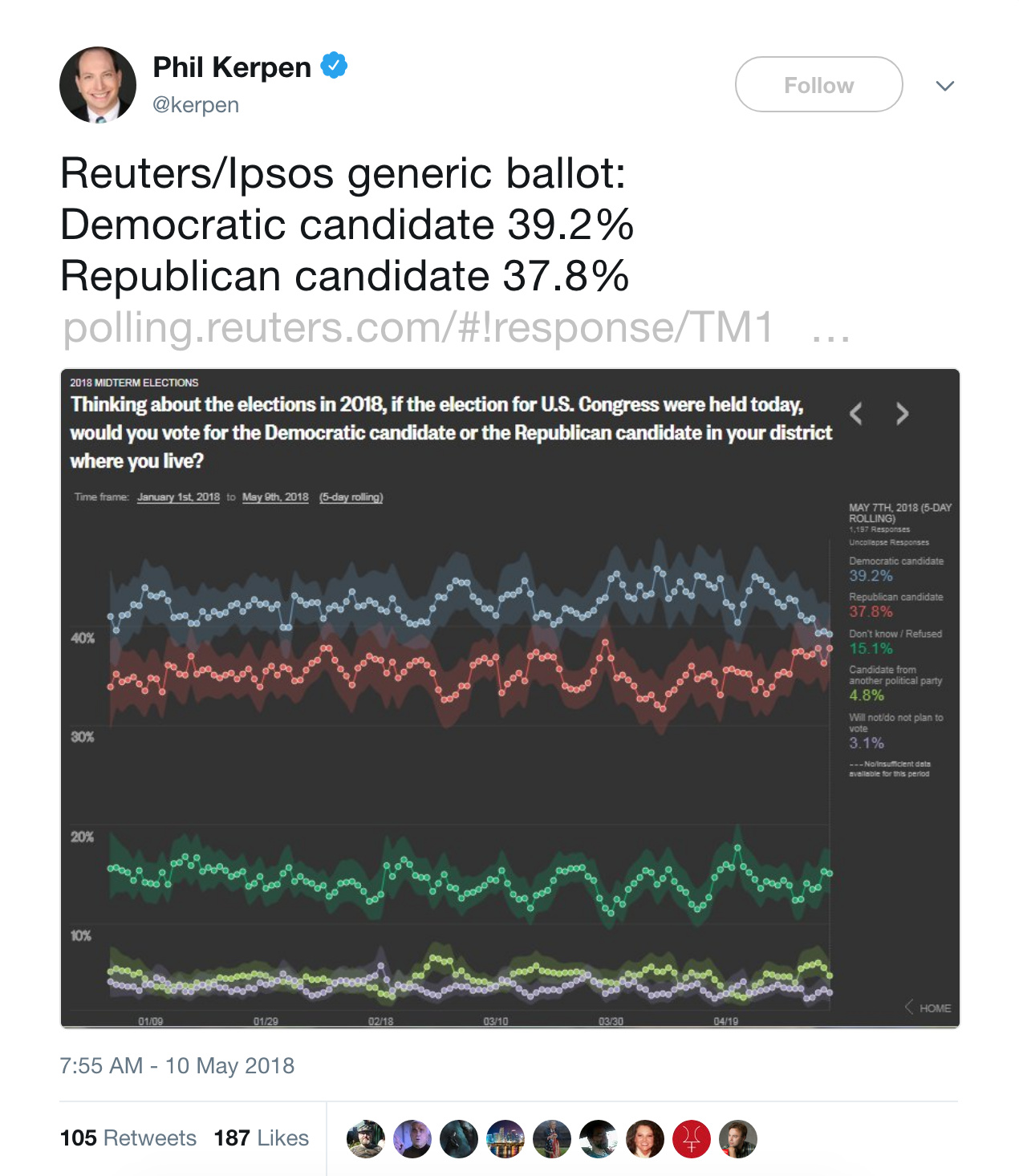Open the January 1st, 2018 start date selector
The image size is (1019, 1176).
click(178, 497)
